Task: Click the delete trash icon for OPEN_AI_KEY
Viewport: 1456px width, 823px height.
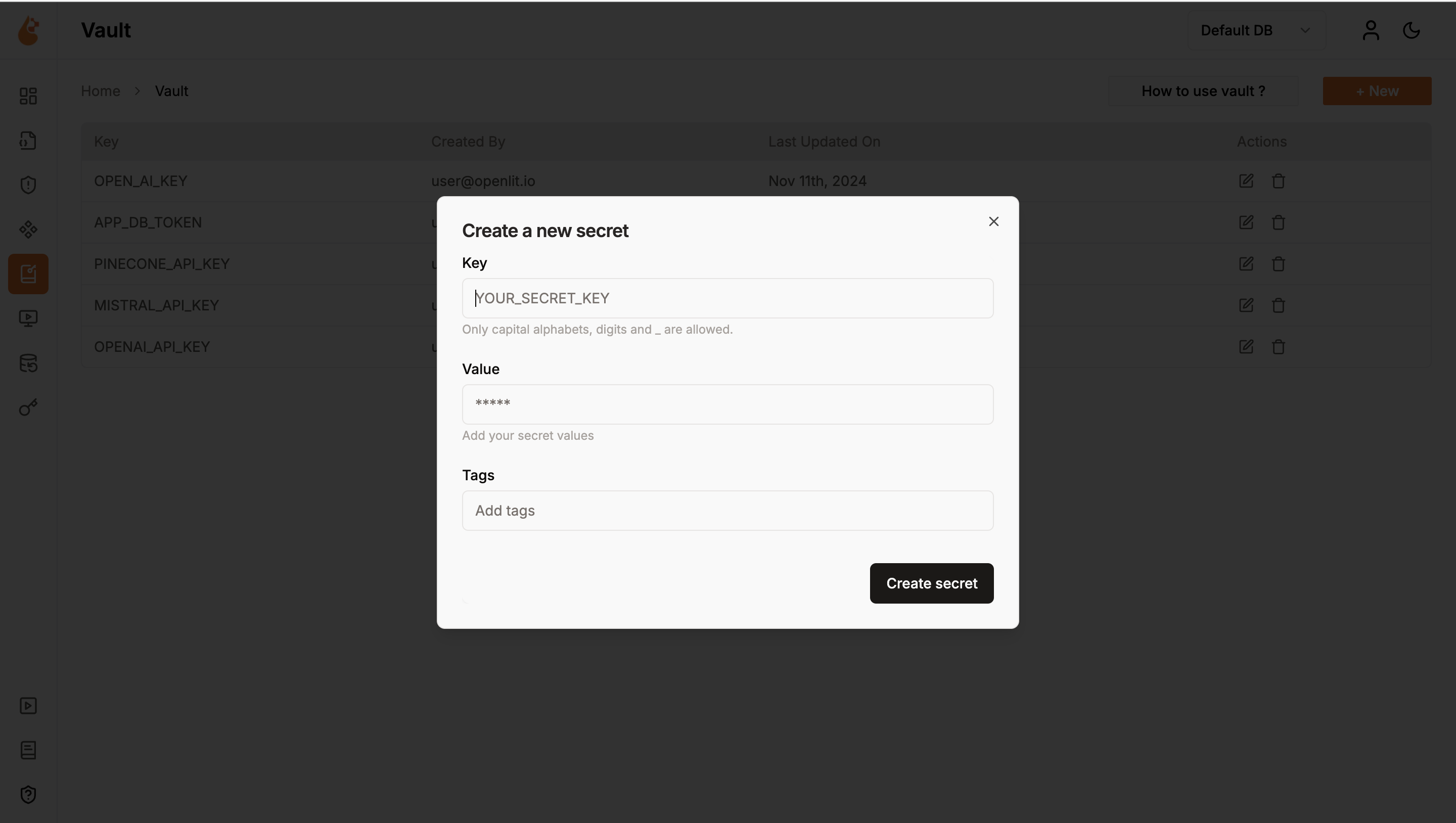Action: (x=1278, y=181)
